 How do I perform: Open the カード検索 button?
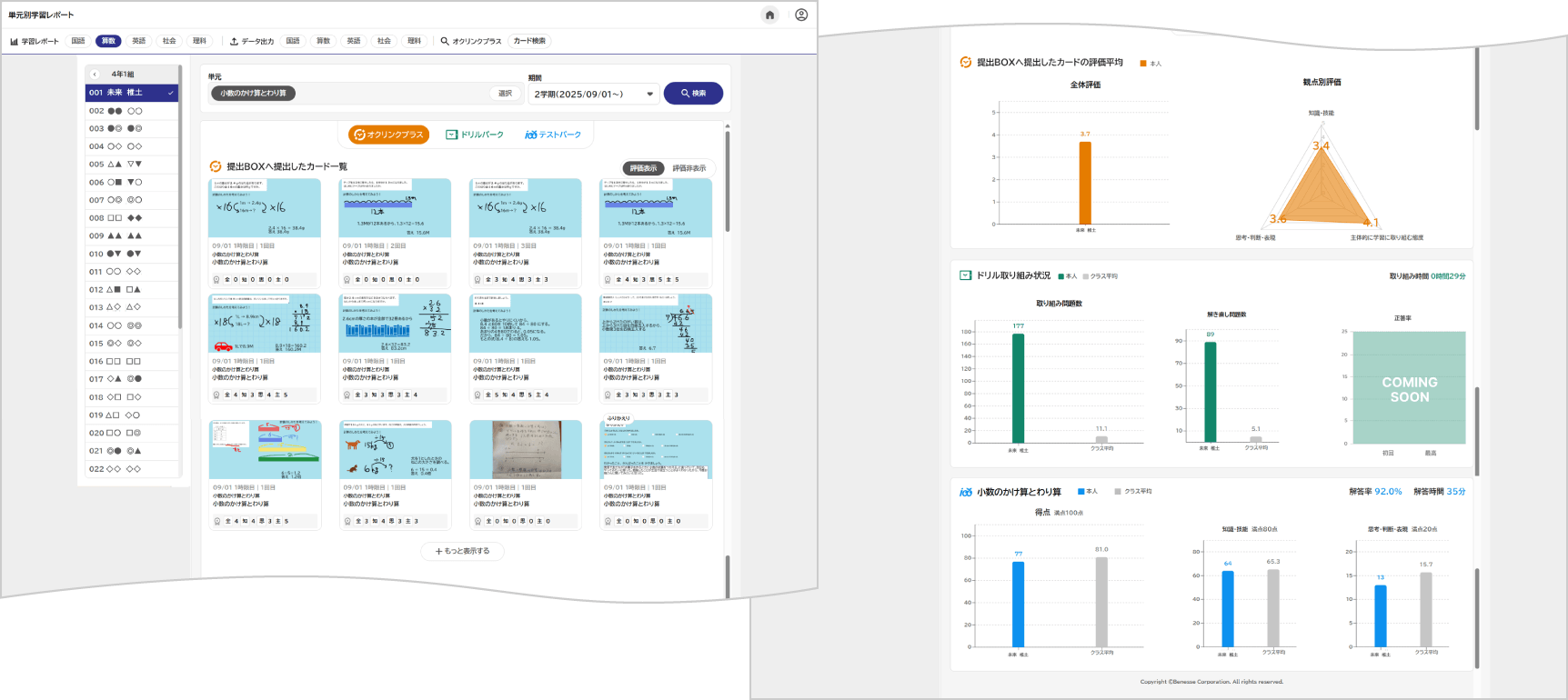coord(529,41)
